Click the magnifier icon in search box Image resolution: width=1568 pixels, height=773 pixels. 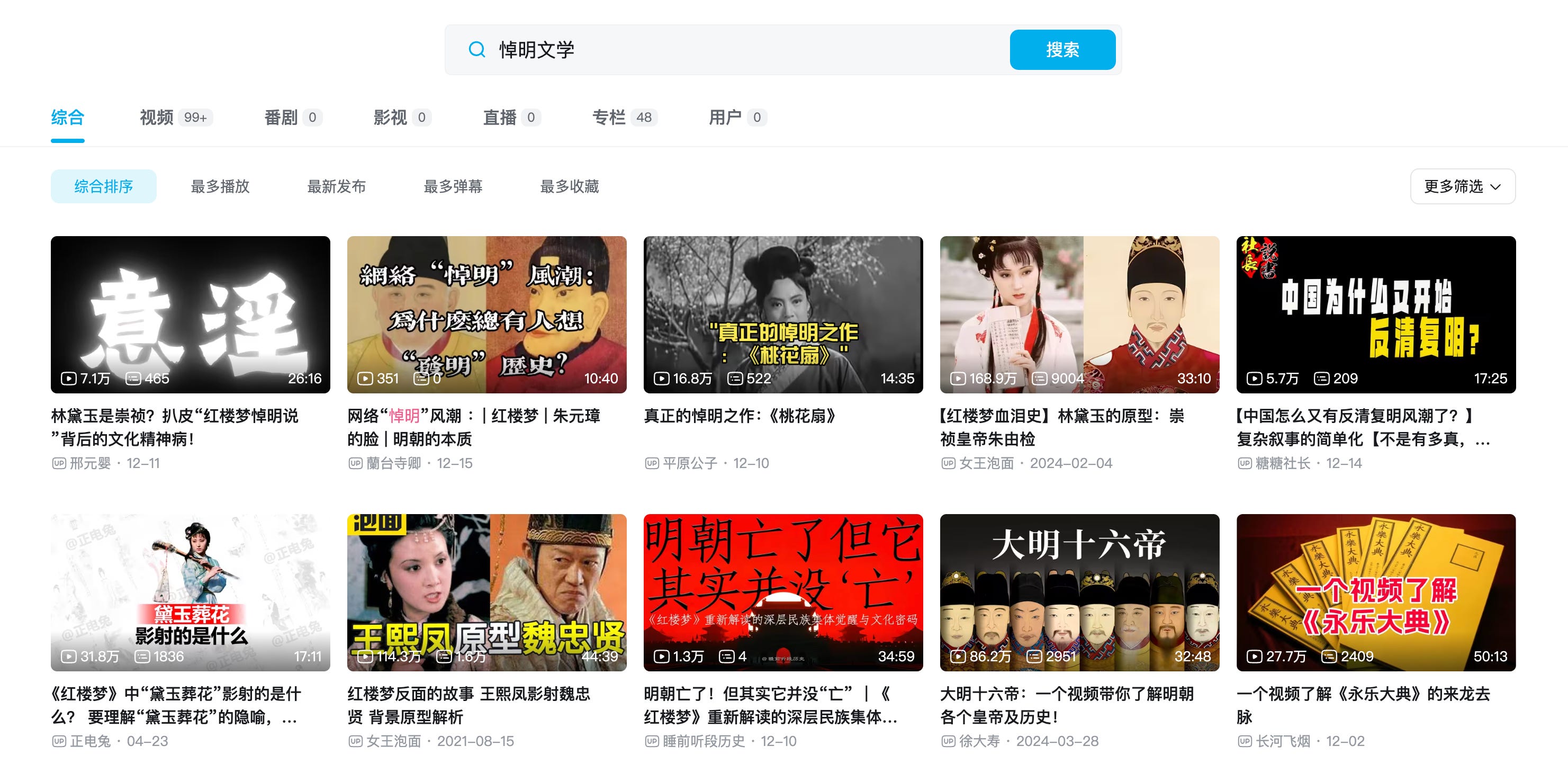(476, 50)
